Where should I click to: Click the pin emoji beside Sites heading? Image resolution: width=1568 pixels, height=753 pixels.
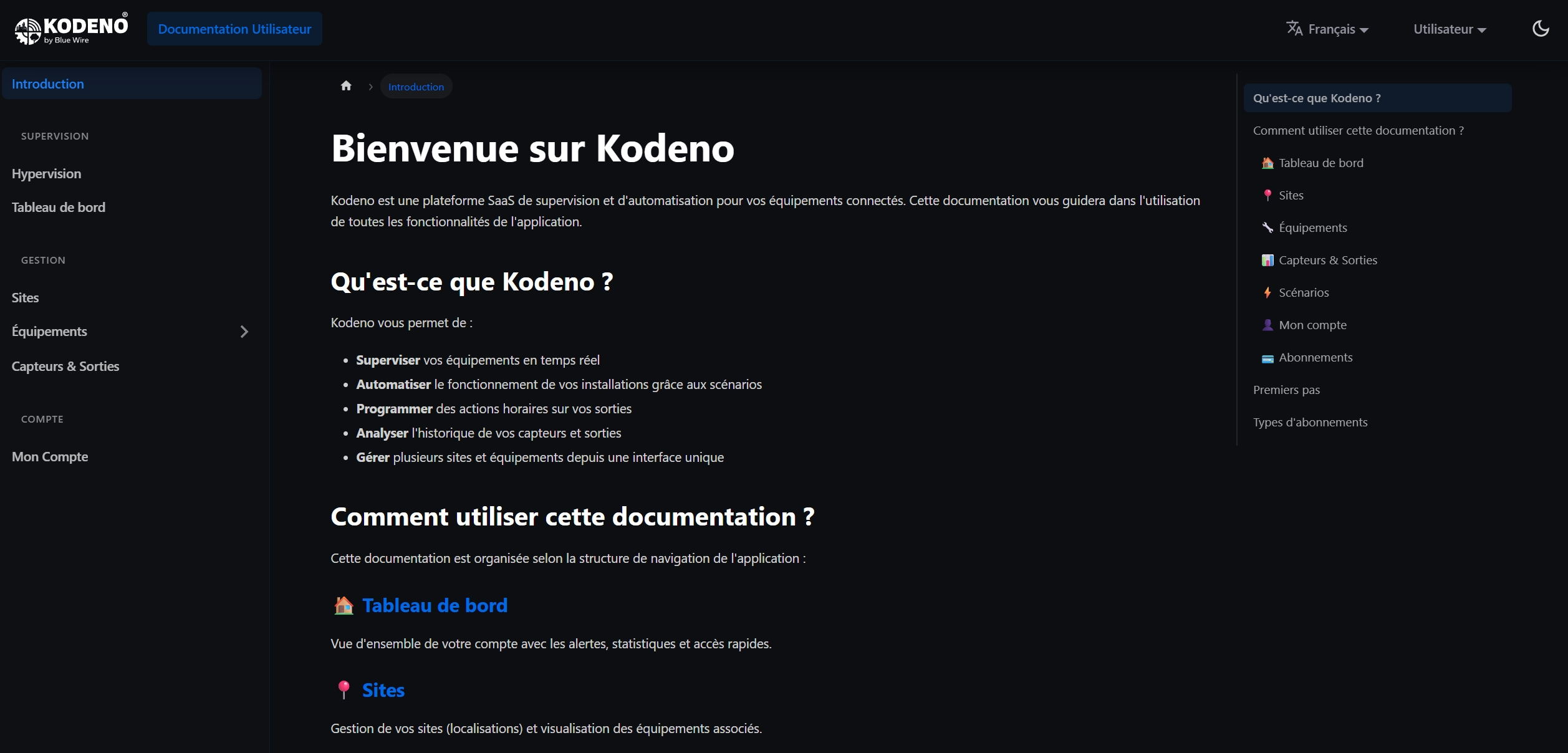click(x=344, y=690)
